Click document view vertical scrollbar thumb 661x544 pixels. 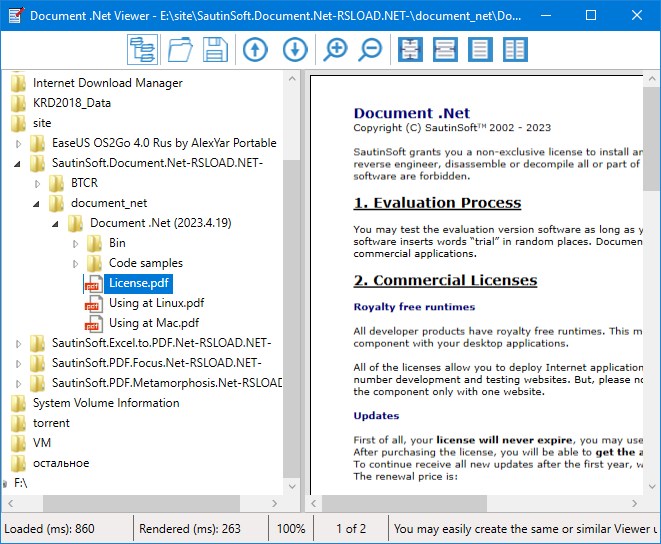pyautogui.click(x=652, y=139)
